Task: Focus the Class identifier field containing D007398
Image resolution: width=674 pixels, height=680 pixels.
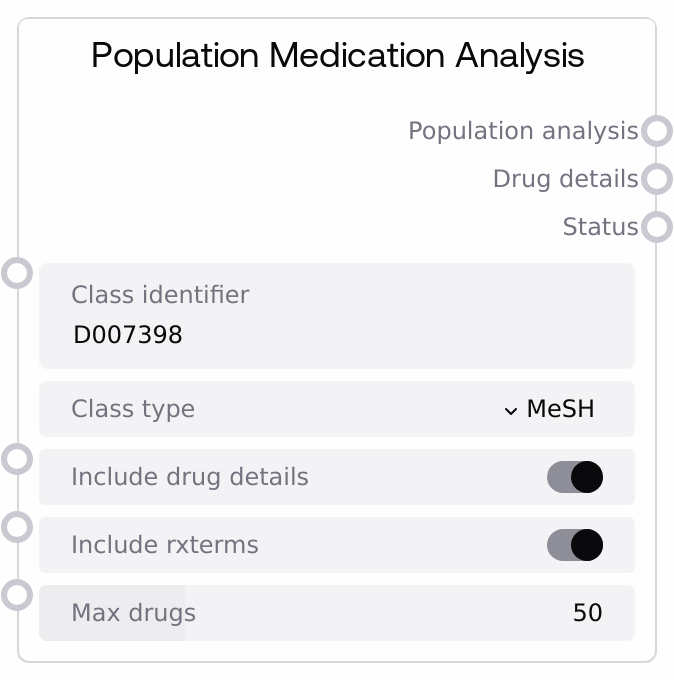Action: point(336,335)
